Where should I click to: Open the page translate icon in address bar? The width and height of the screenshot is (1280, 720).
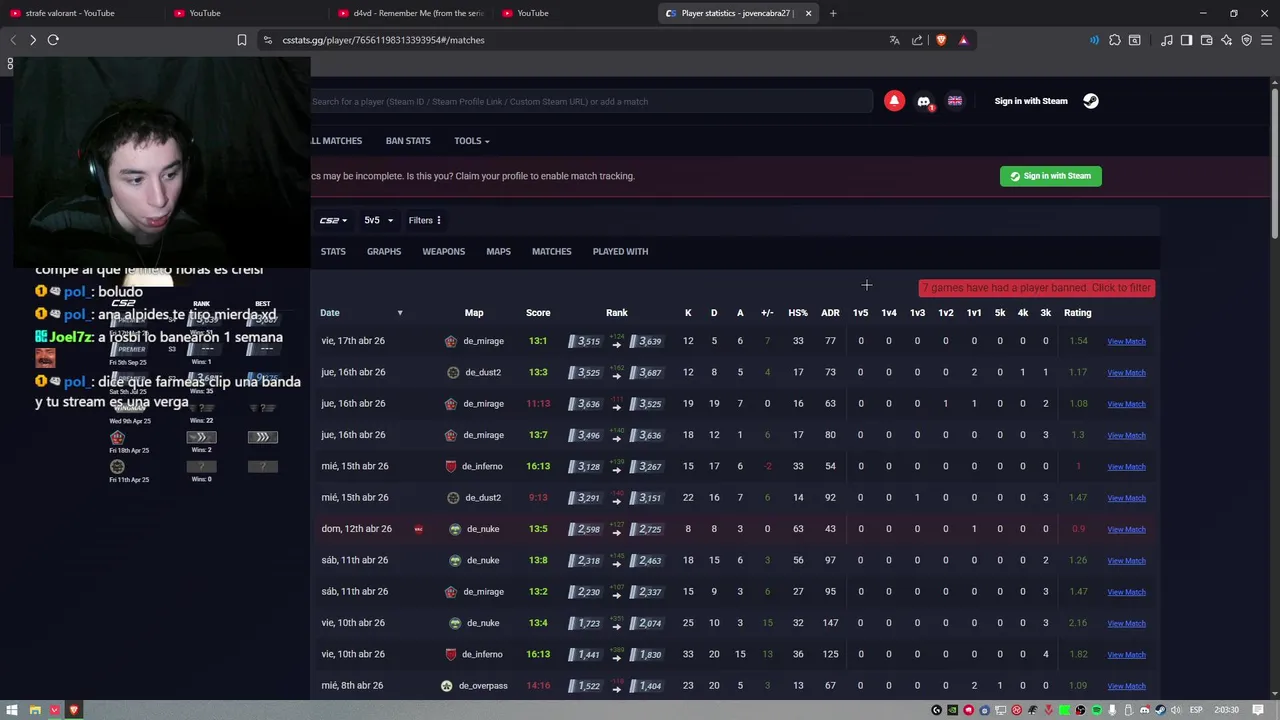pos(894,40)
